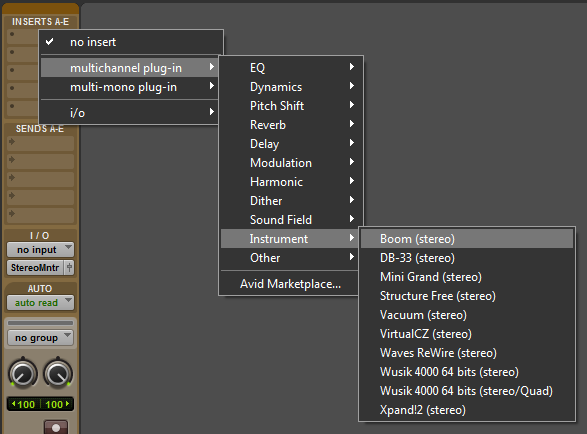
Task: Click the output window icon beside StereoMntr
Action: click(69, 268)
